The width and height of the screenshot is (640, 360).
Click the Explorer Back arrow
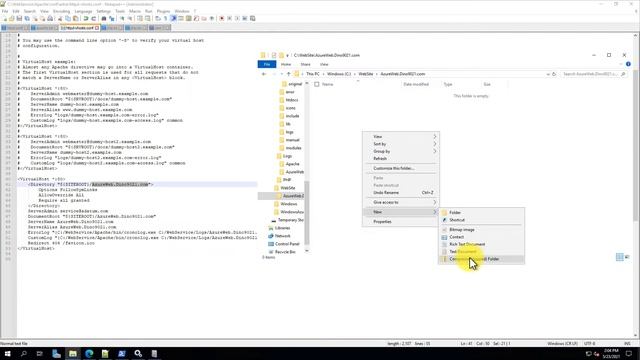[264, 74]
